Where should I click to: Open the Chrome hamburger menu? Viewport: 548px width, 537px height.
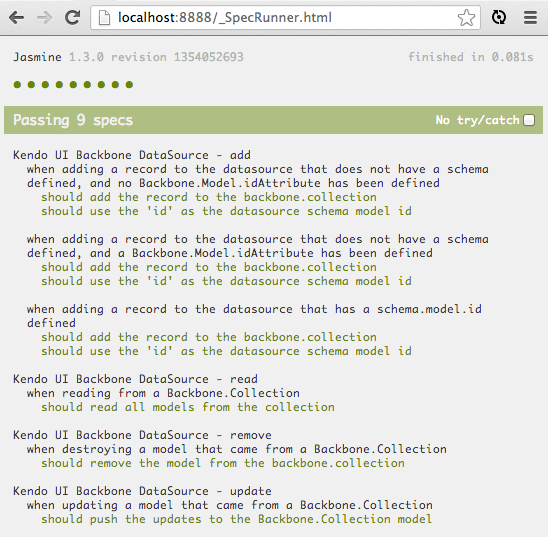click(x=530, y=17)
